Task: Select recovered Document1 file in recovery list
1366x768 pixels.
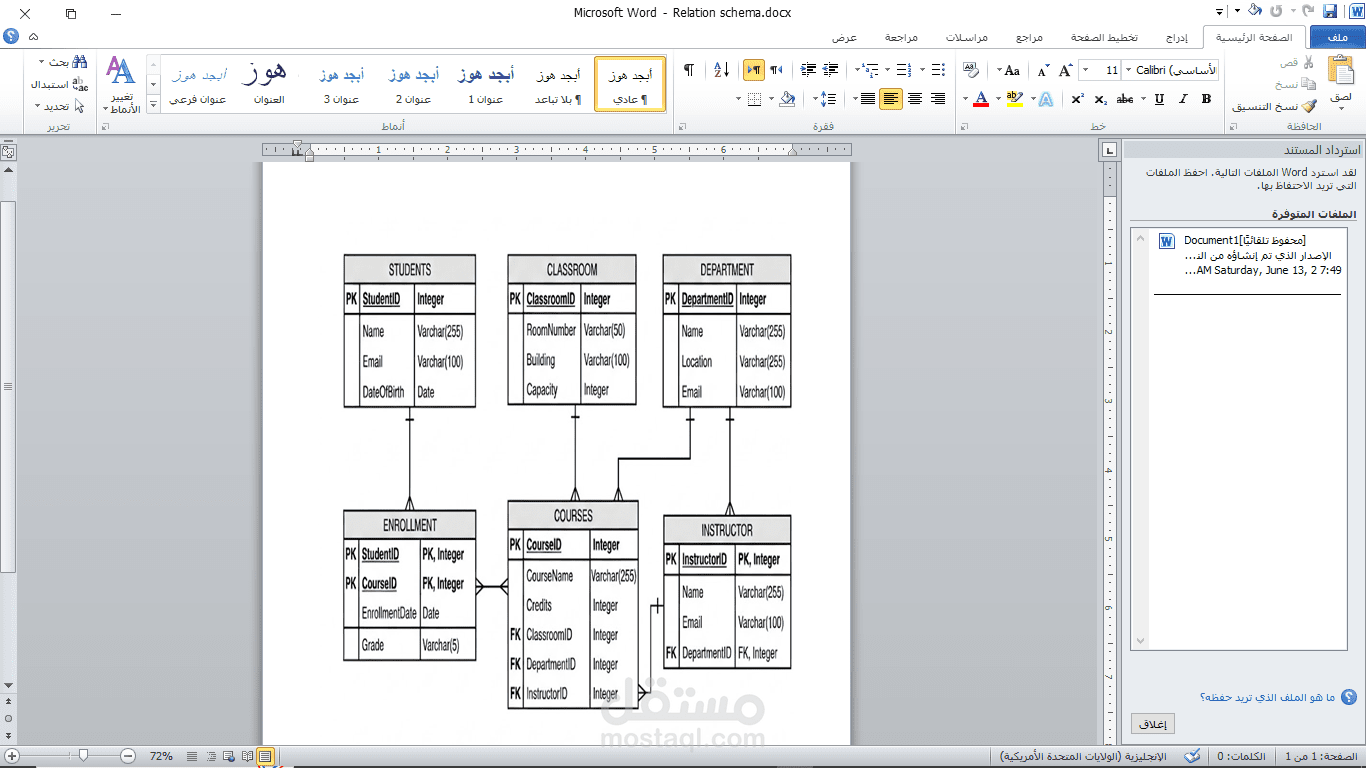Action: pos(1246,255)
